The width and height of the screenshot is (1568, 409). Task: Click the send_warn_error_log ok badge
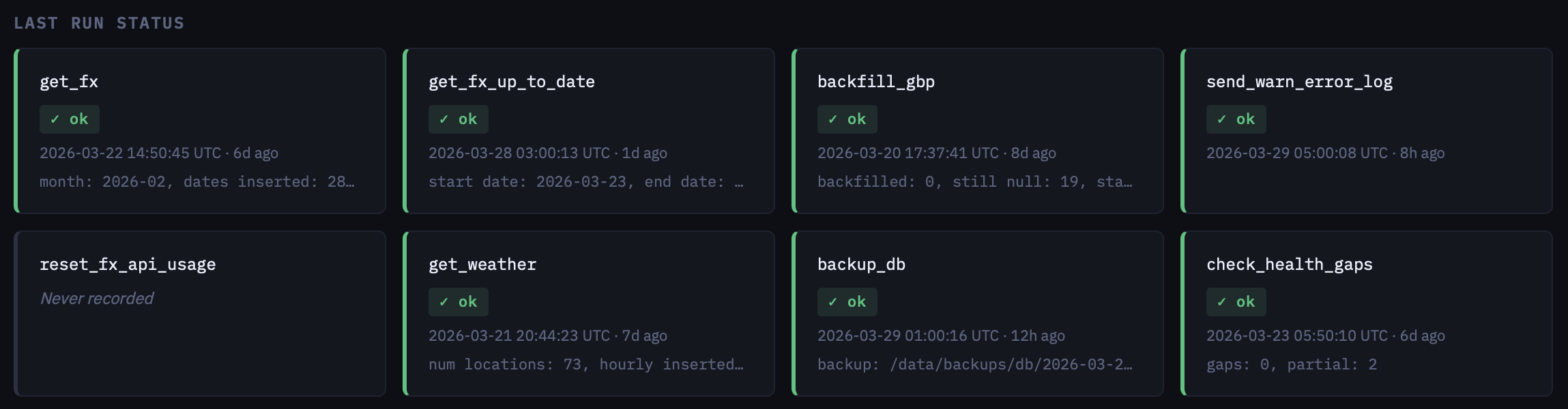point(1236,119)
